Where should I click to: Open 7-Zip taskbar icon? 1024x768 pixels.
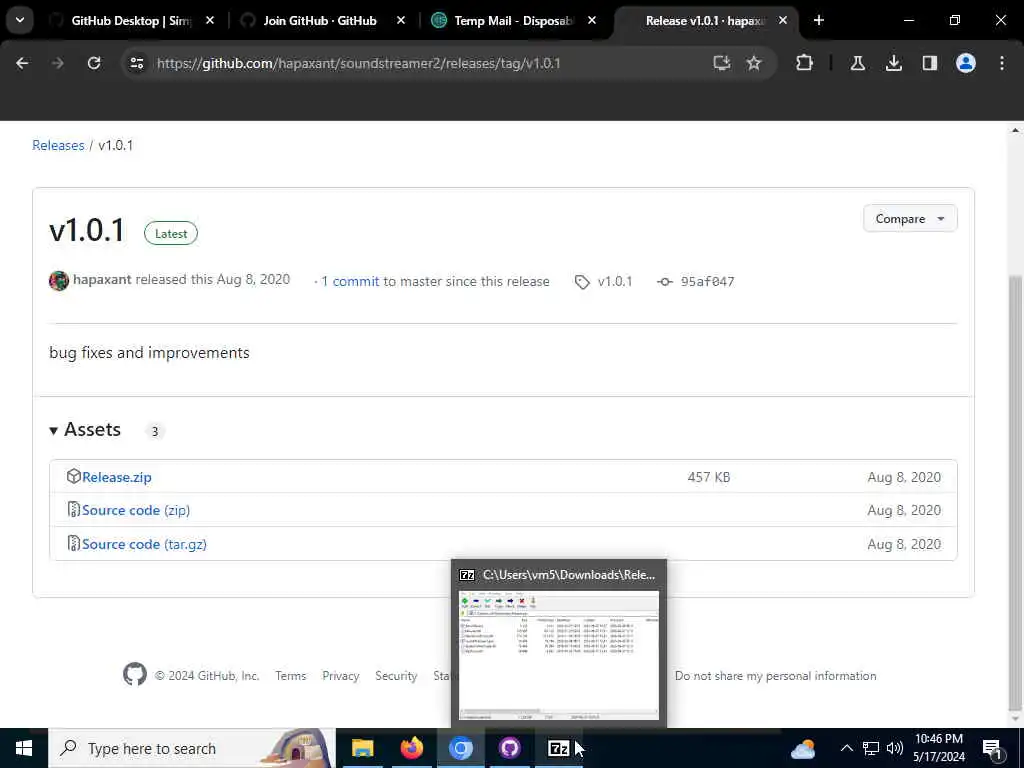tap(558, 748)
